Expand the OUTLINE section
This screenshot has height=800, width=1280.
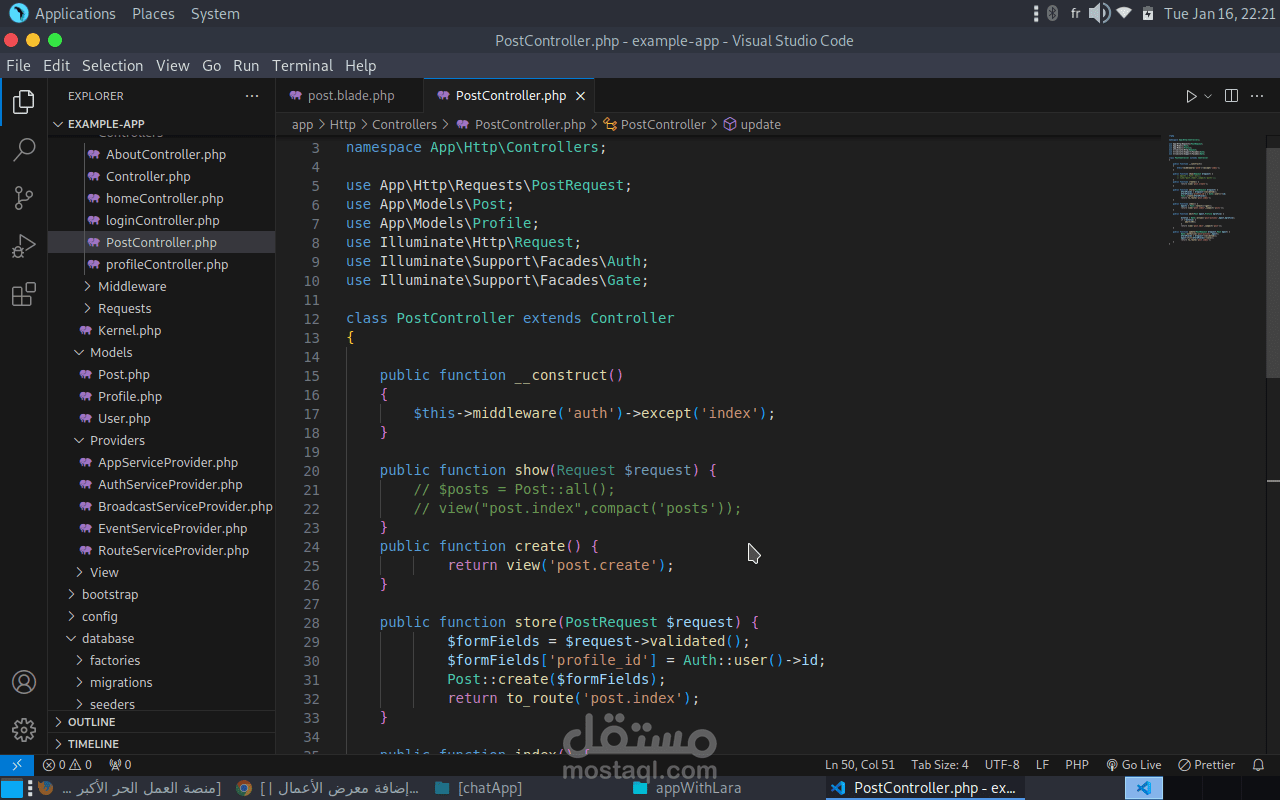(90, 722)
